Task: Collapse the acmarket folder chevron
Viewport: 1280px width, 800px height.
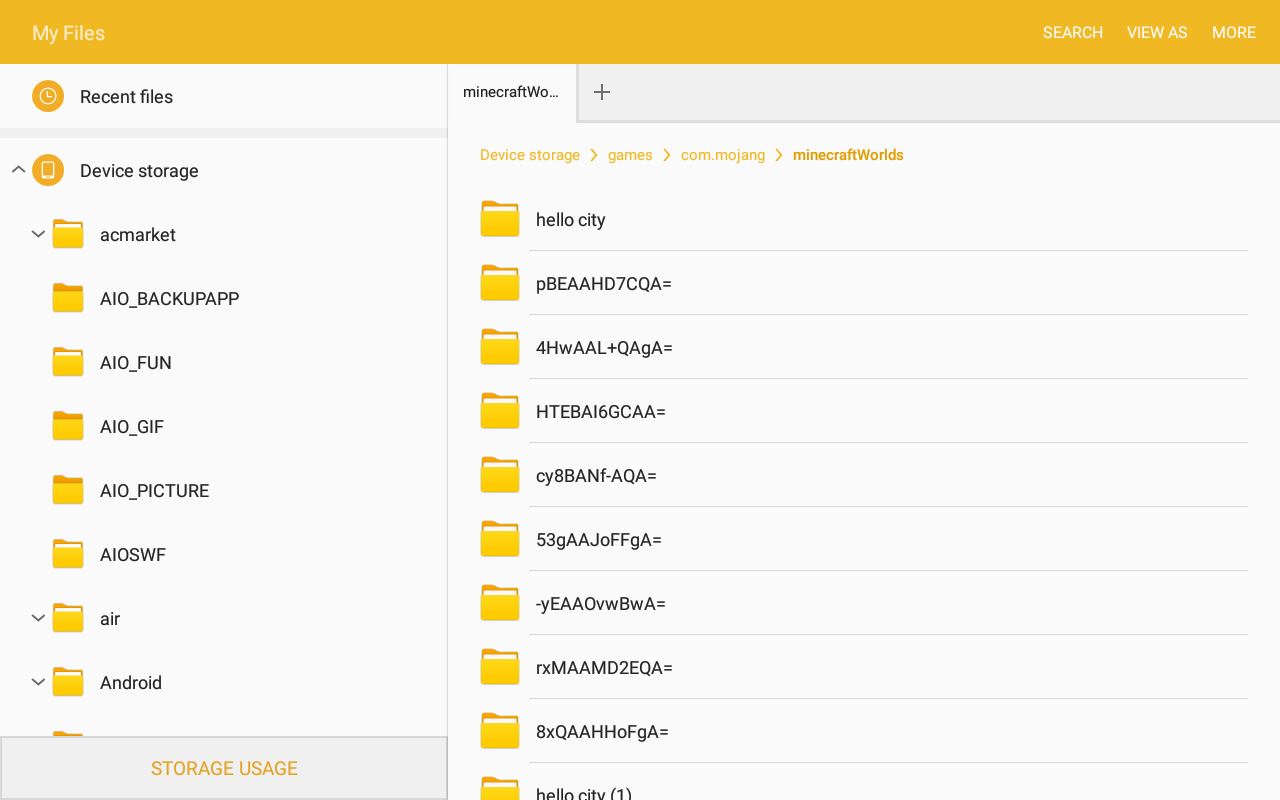Action: pos(38,234)
